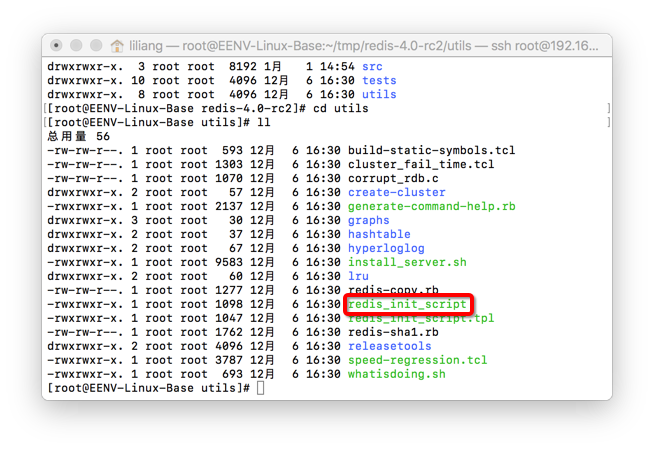Click the 'll' command text
The height and width of the screenshot is (450, 654).
tap(264, 123)
